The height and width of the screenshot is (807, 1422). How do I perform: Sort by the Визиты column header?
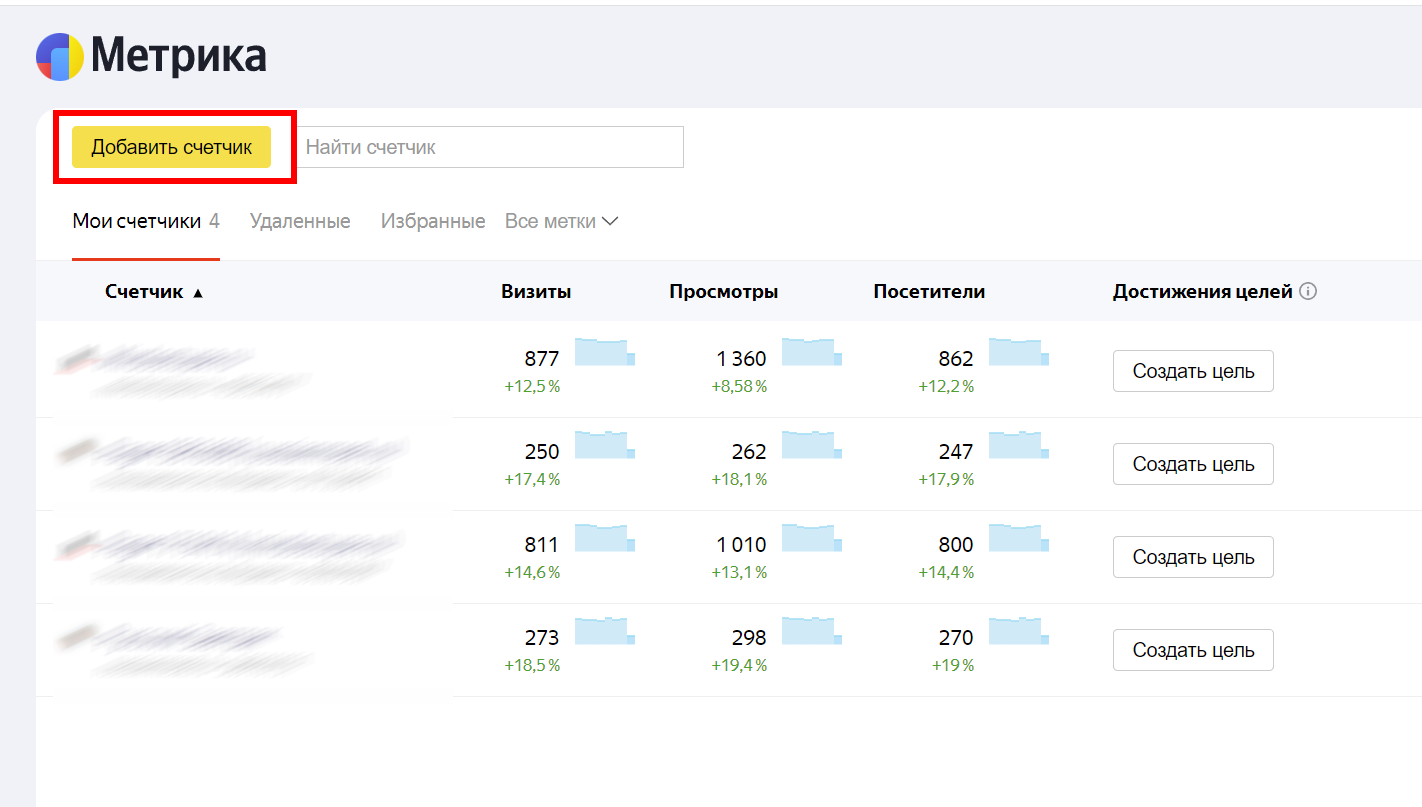point(536,292)
